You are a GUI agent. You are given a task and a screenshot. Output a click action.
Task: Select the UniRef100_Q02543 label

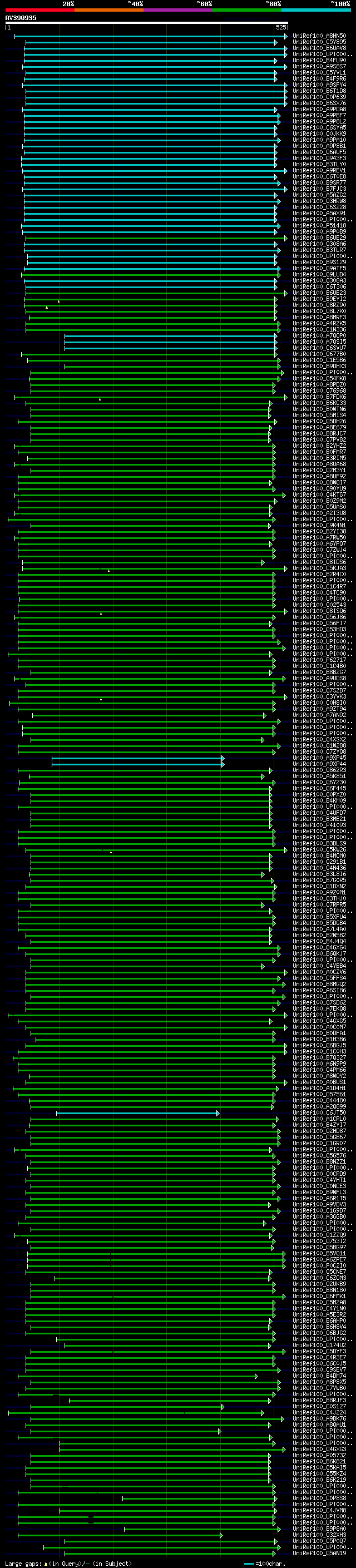[x=319, y=605]
